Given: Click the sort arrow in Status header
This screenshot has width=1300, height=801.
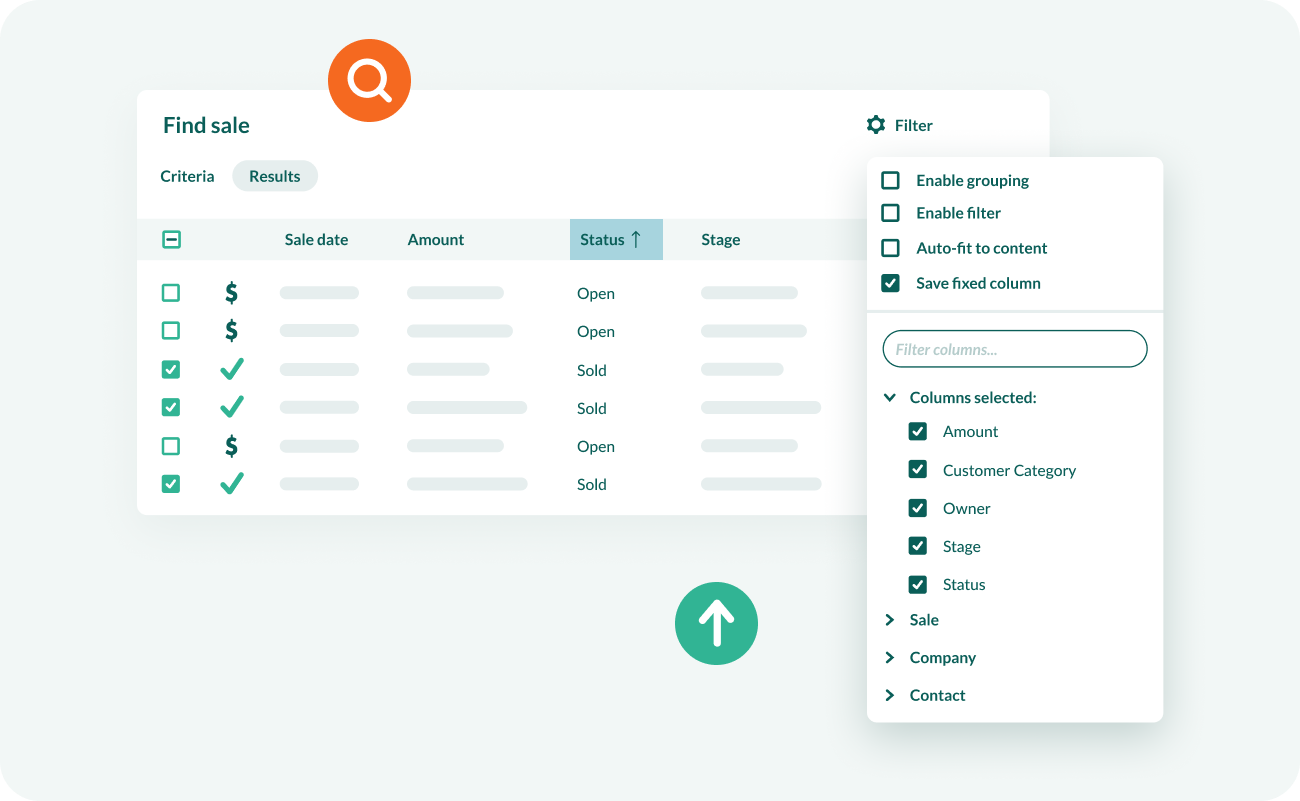Looking at the screenshot, I should point(635,239).
